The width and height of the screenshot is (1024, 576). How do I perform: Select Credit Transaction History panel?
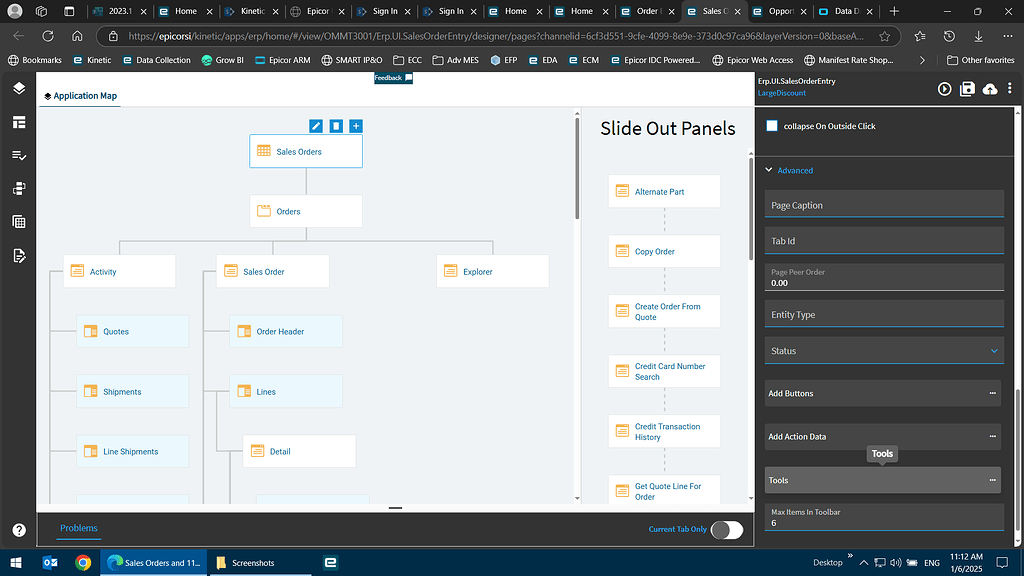point(664,431)
